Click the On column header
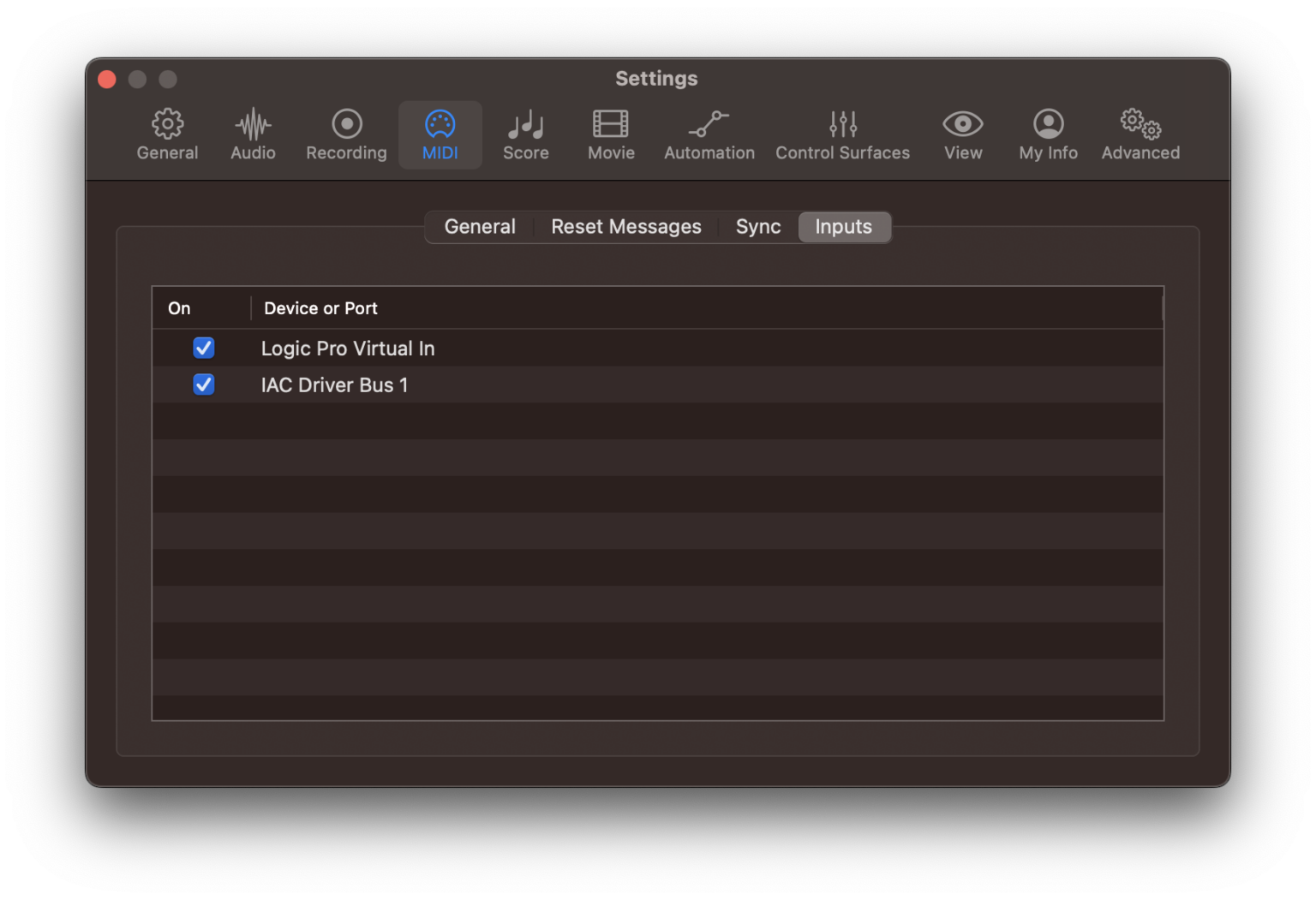Screen dimensions: 1316x900 [x=179, y=307]
